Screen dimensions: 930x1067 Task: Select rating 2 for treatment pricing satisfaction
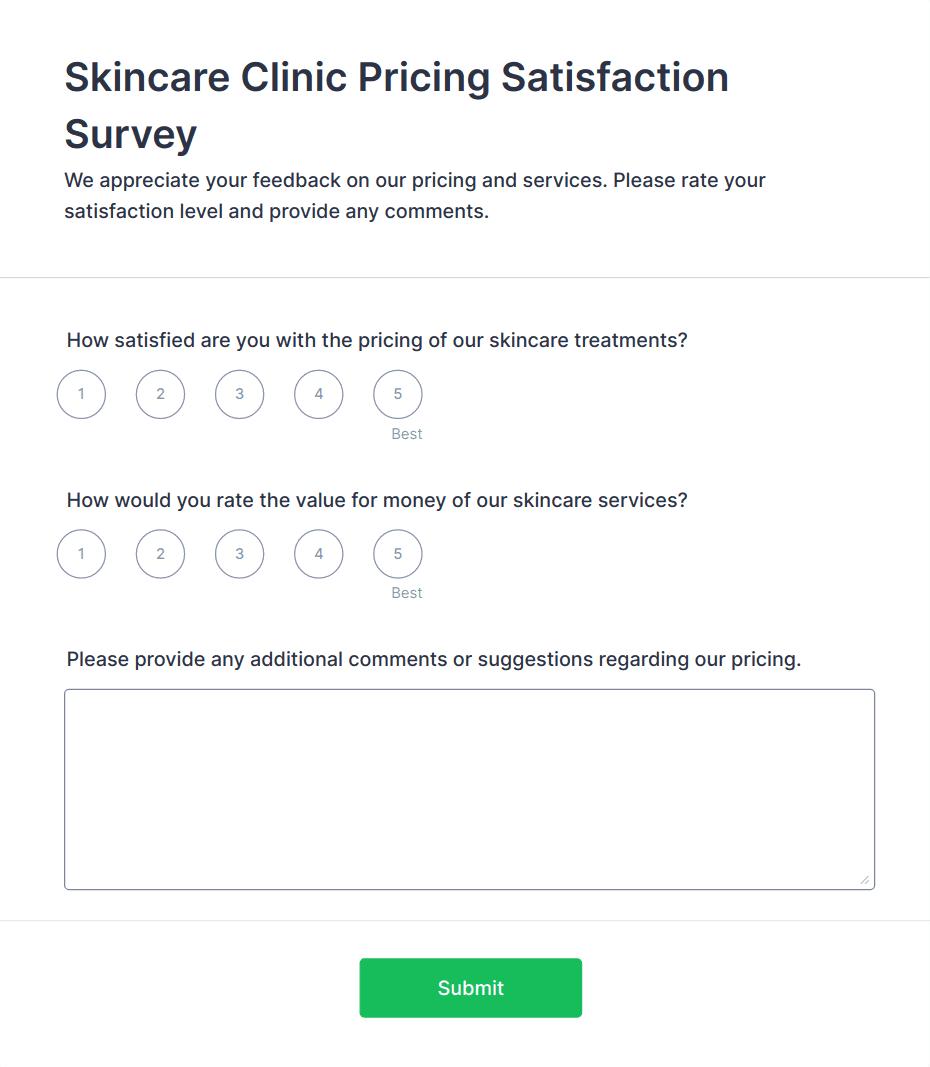(160, 394)
